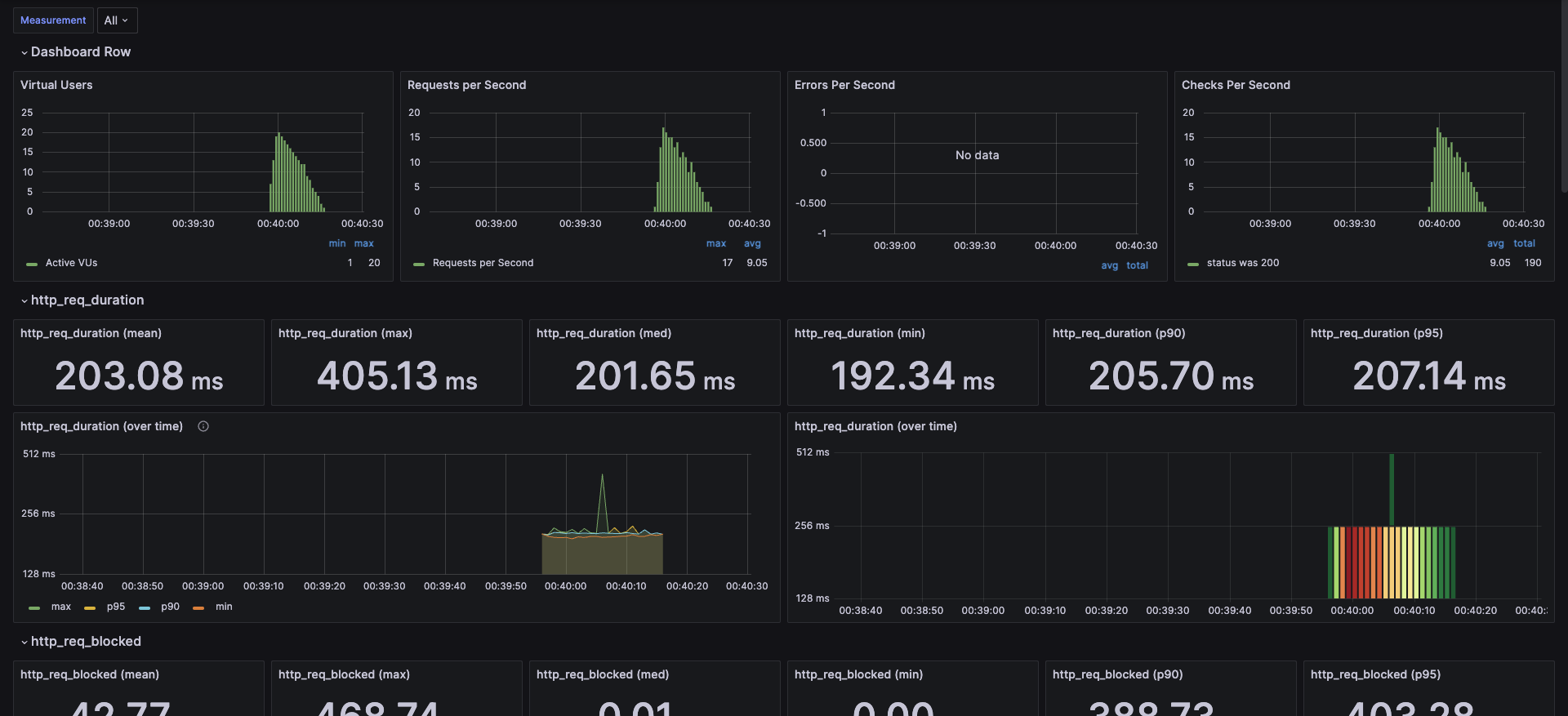Sort Virtual Users legend by min
Image resolution: width=1568 pixels, height=716 pixels.
(337, 243)
